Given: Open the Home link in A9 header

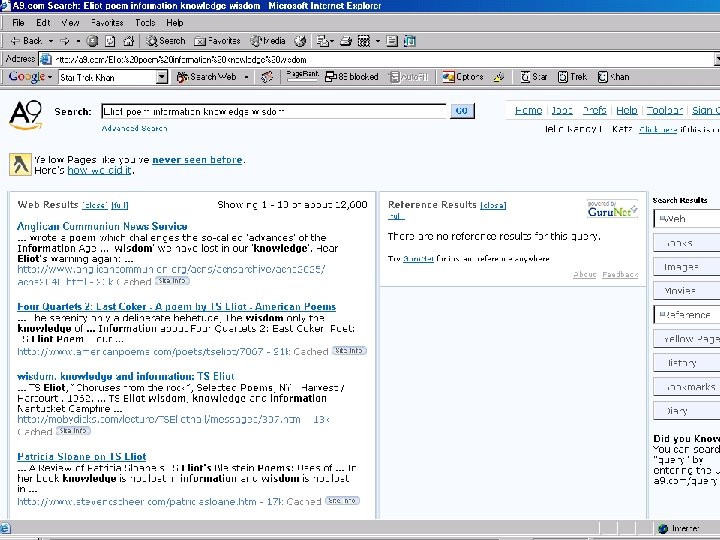Looking at the screenshot, I should 529,110.
